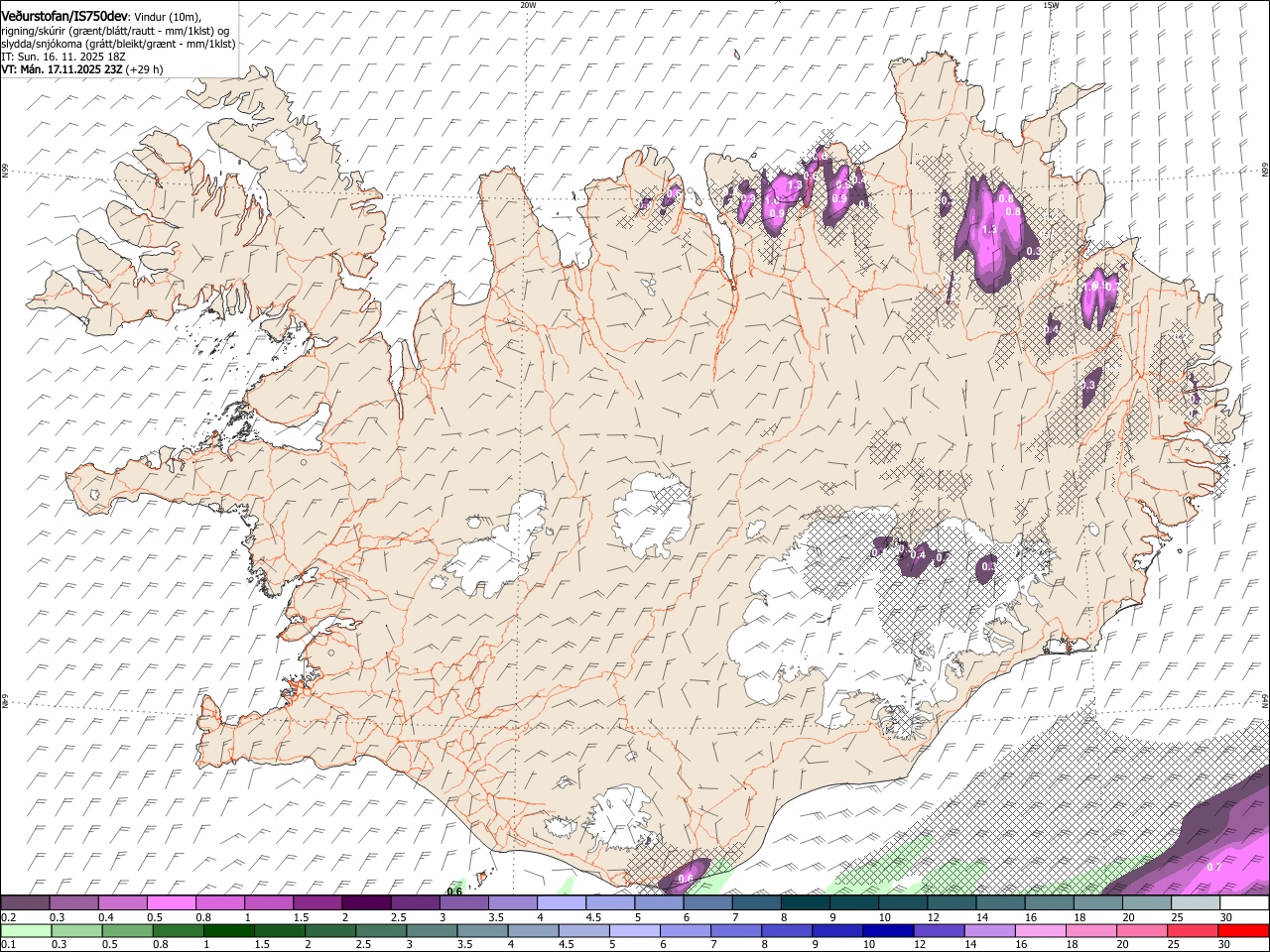1270x952 pixels.
Task: Select the pink lower swatch starting at 16
Action: tap(1039, 930)
